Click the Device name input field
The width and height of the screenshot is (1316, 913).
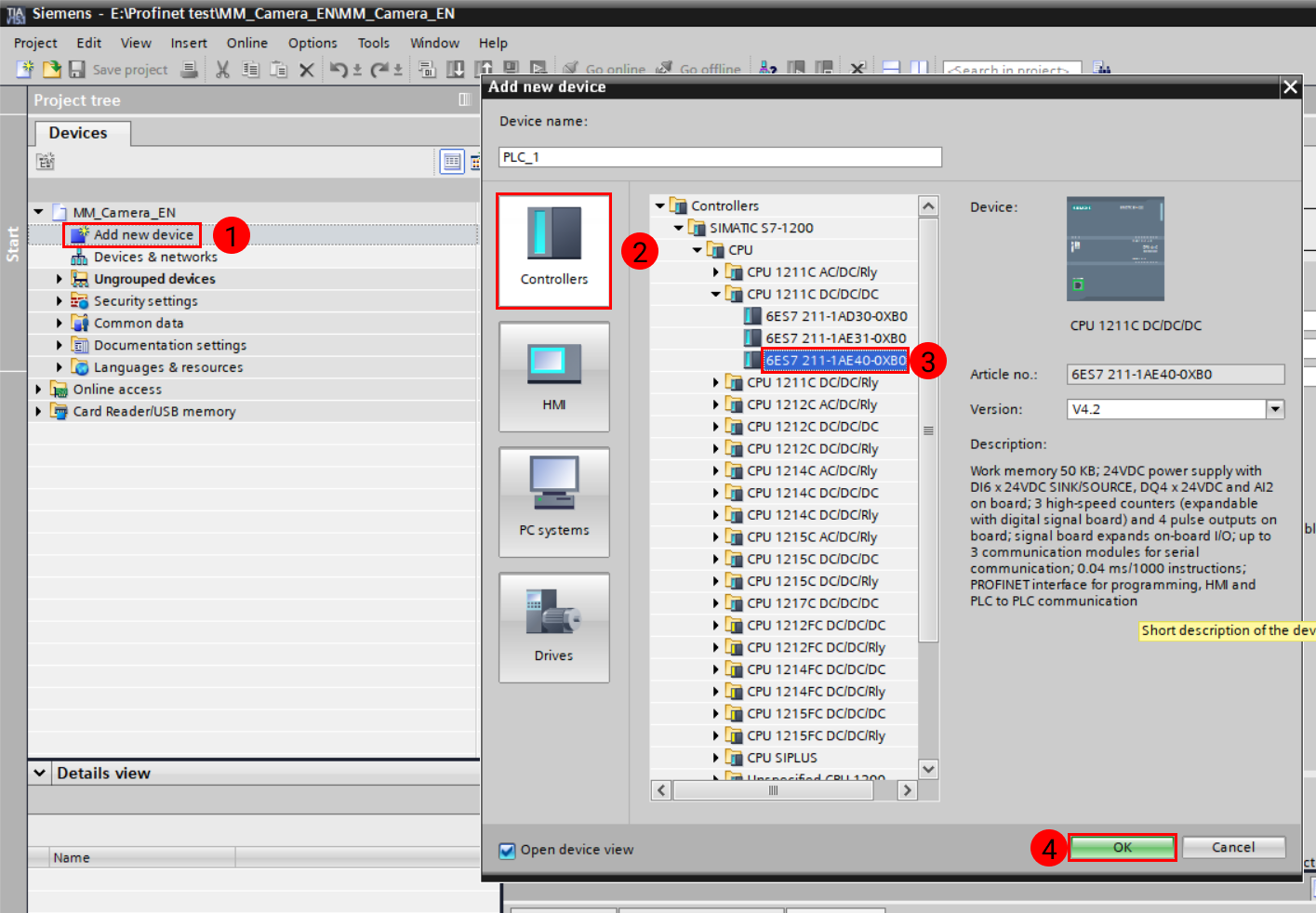coord(720,157)
